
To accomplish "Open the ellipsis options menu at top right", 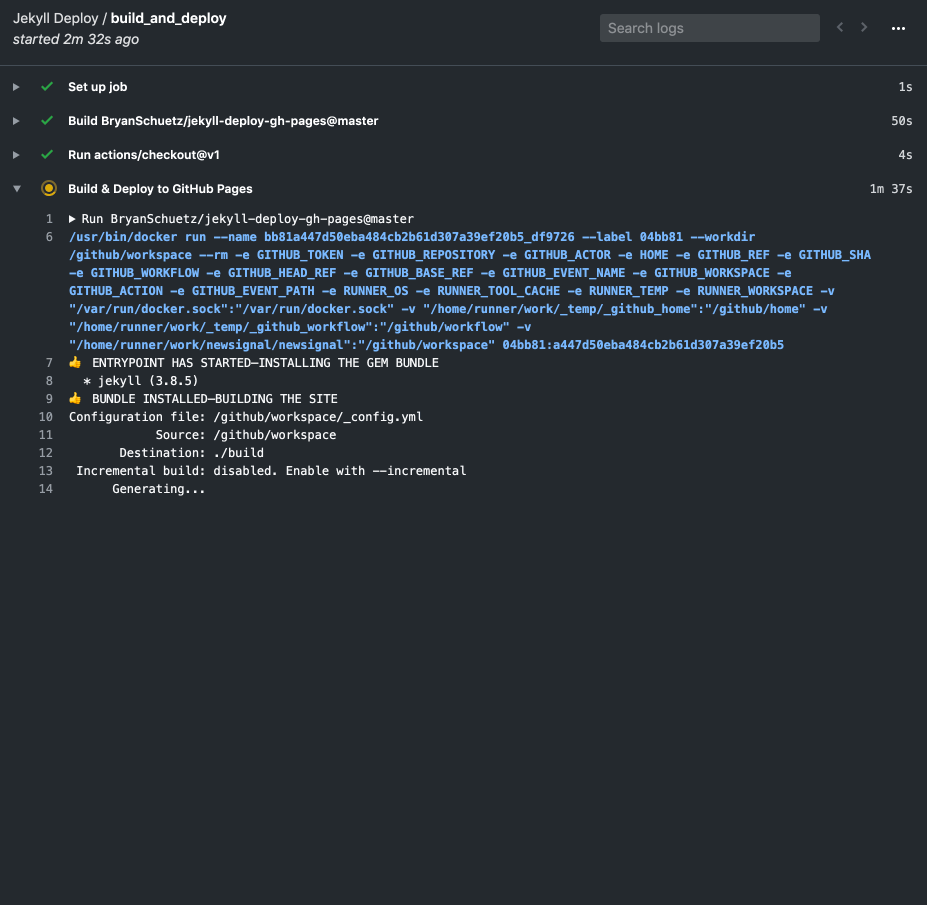I will coord(898,28).
